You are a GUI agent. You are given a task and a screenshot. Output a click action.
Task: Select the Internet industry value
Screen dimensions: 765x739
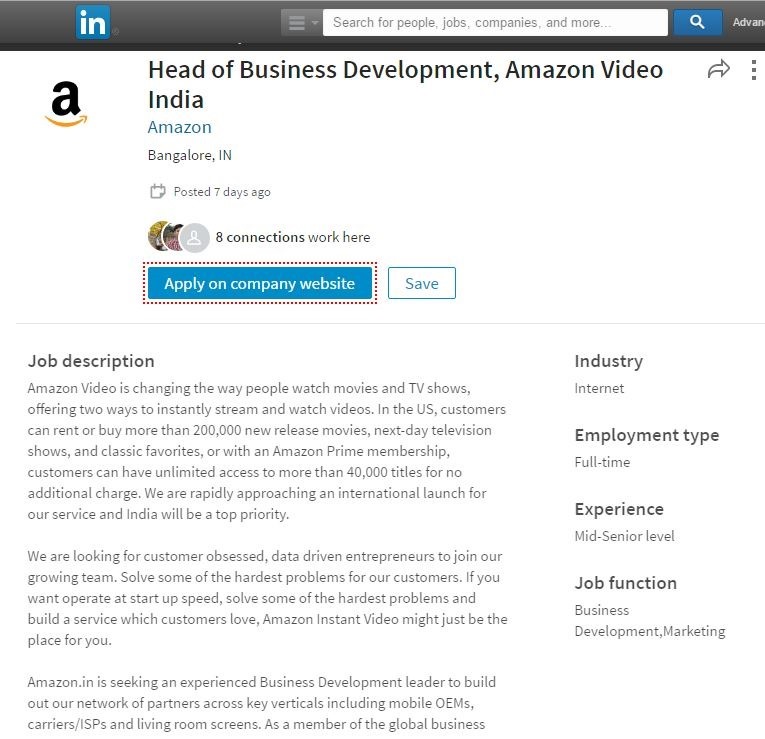(x=599, y=388)
